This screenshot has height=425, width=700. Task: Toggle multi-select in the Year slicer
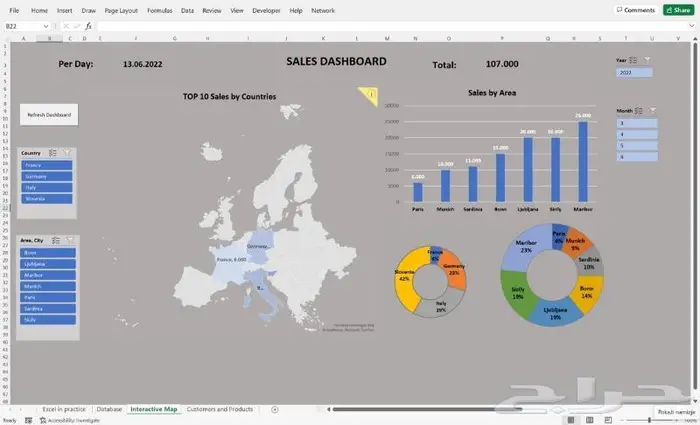coord(633,60)
